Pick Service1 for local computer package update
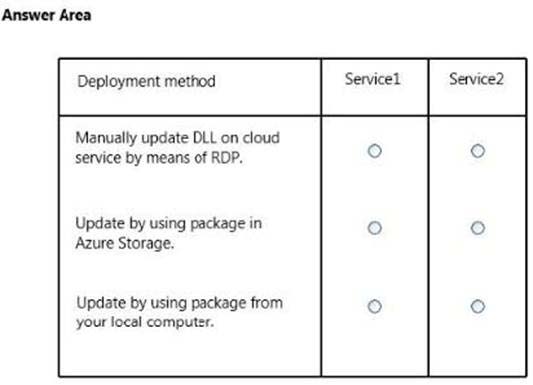This screenshot has height=385, width=533. pos(375,306)
